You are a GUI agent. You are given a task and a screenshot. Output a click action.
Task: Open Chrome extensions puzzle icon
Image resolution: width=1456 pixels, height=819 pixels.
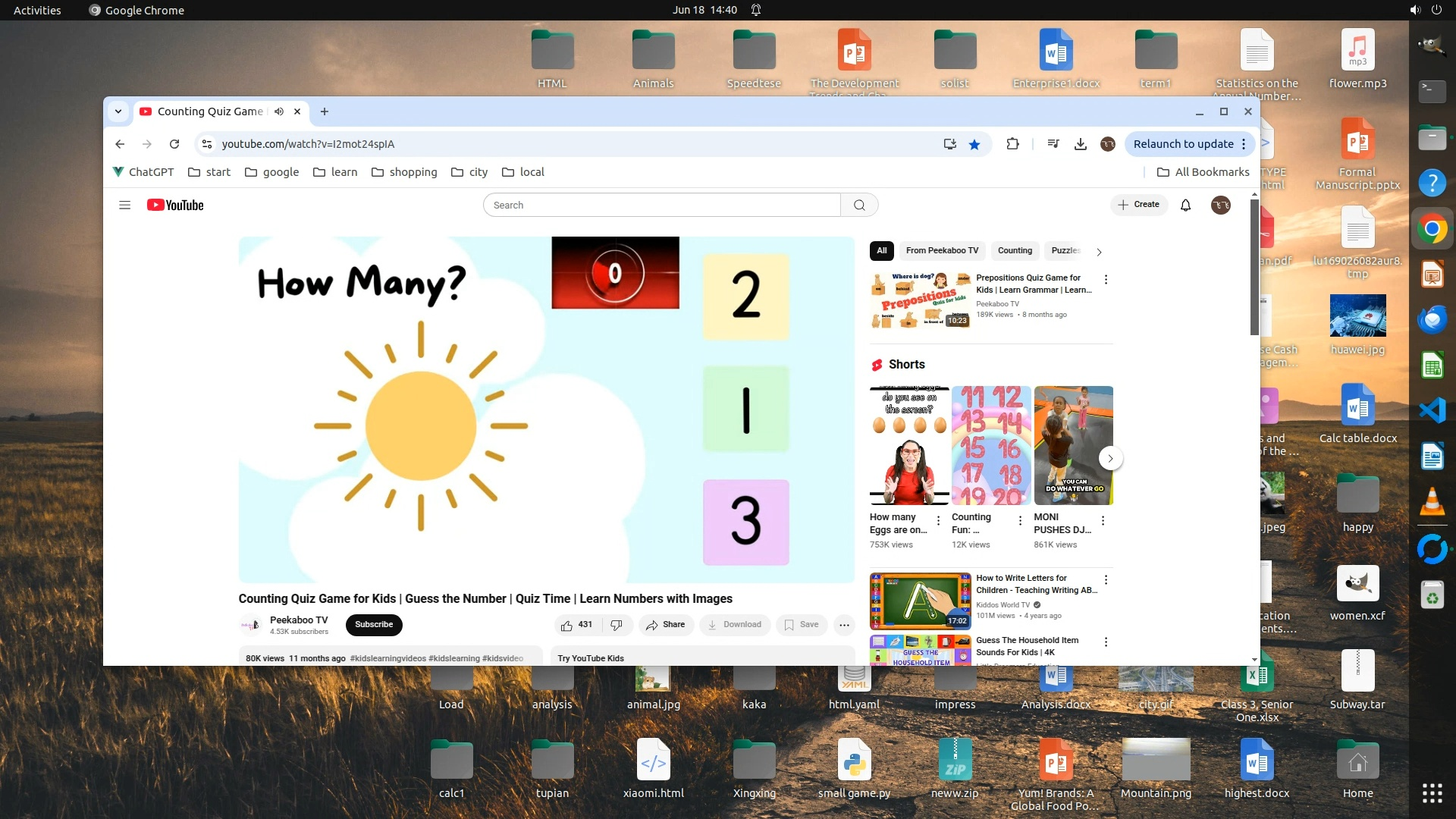tap(1012, 144)
